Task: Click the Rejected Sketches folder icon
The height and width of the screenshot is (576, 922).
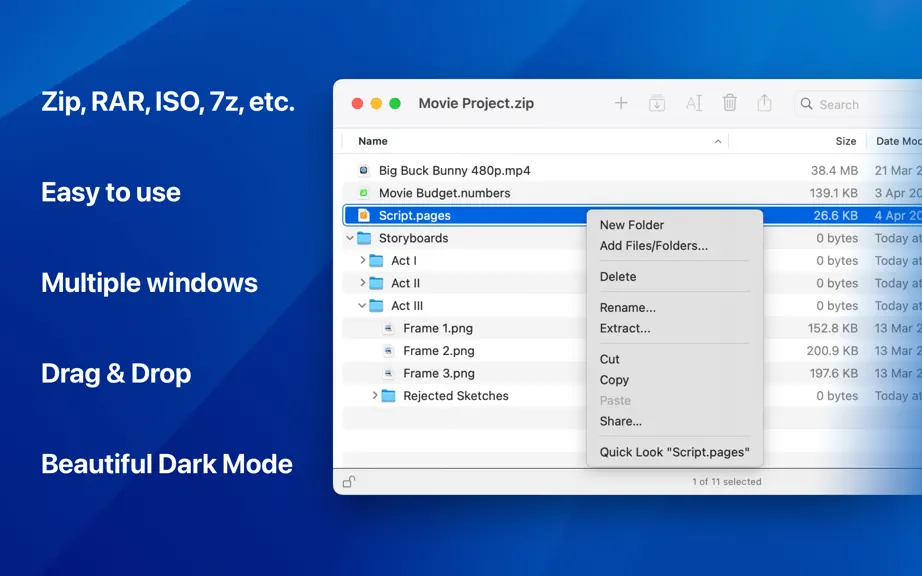Action: click(x=388, y=396)
